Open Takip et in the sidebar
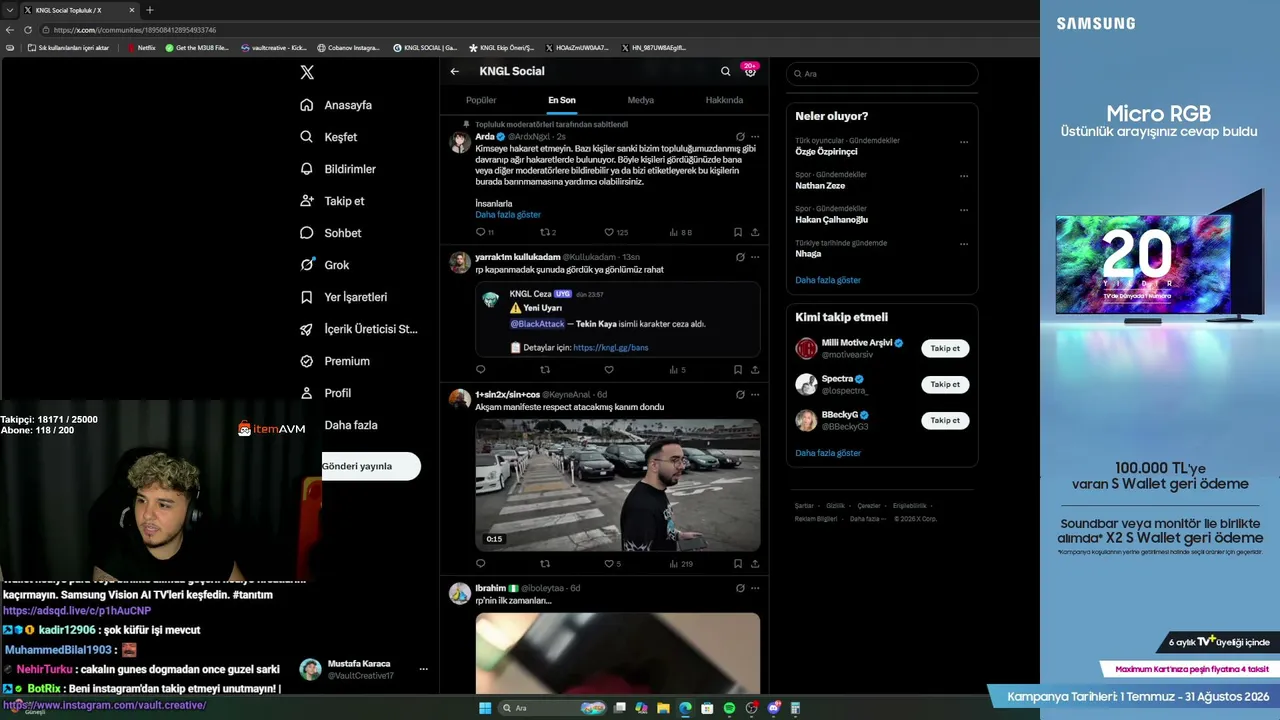Image resolution: width=1280 pixels, height=720 pixels. (332, 201)
